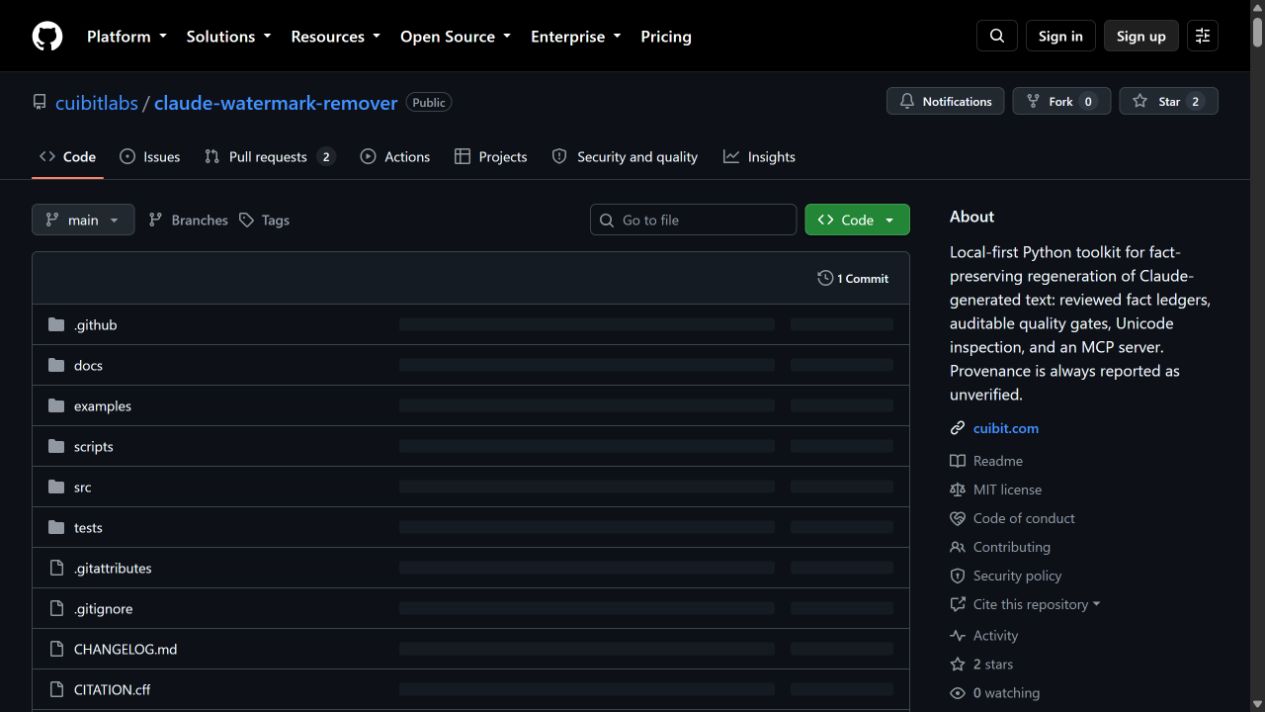Click the eye icon beside 0 watching
Viewport: 1265px width, 712px height.
[x=957, y=693]
